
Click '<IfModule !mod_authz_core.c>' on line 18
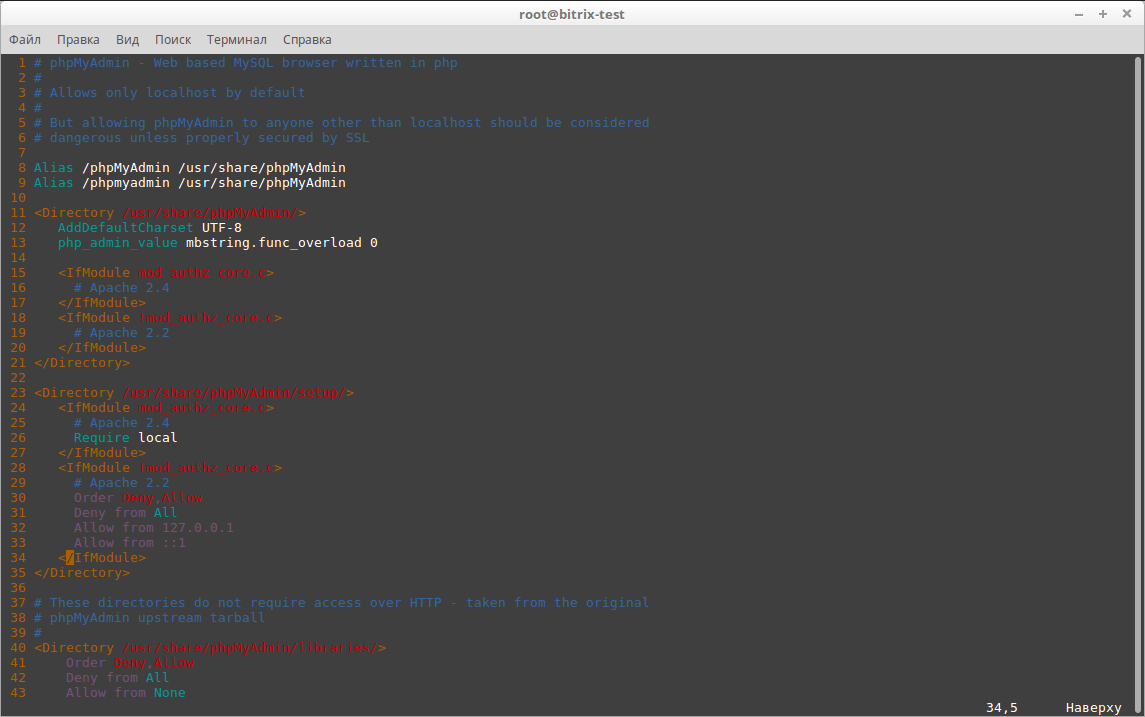click(x=169, y=318)
